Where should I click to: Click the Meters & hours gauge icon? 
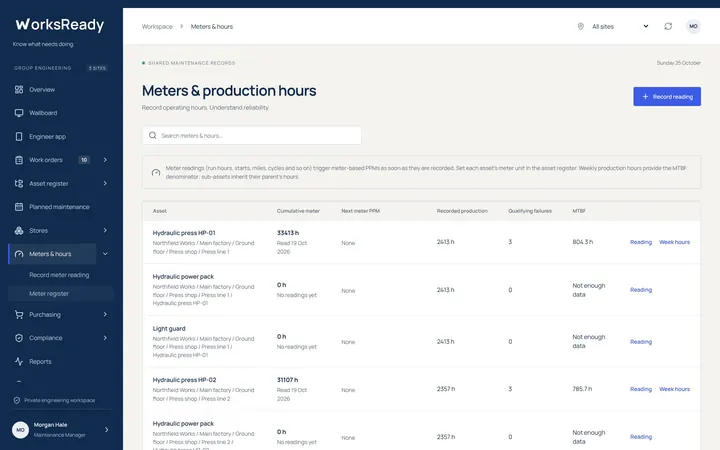[19, 254]
